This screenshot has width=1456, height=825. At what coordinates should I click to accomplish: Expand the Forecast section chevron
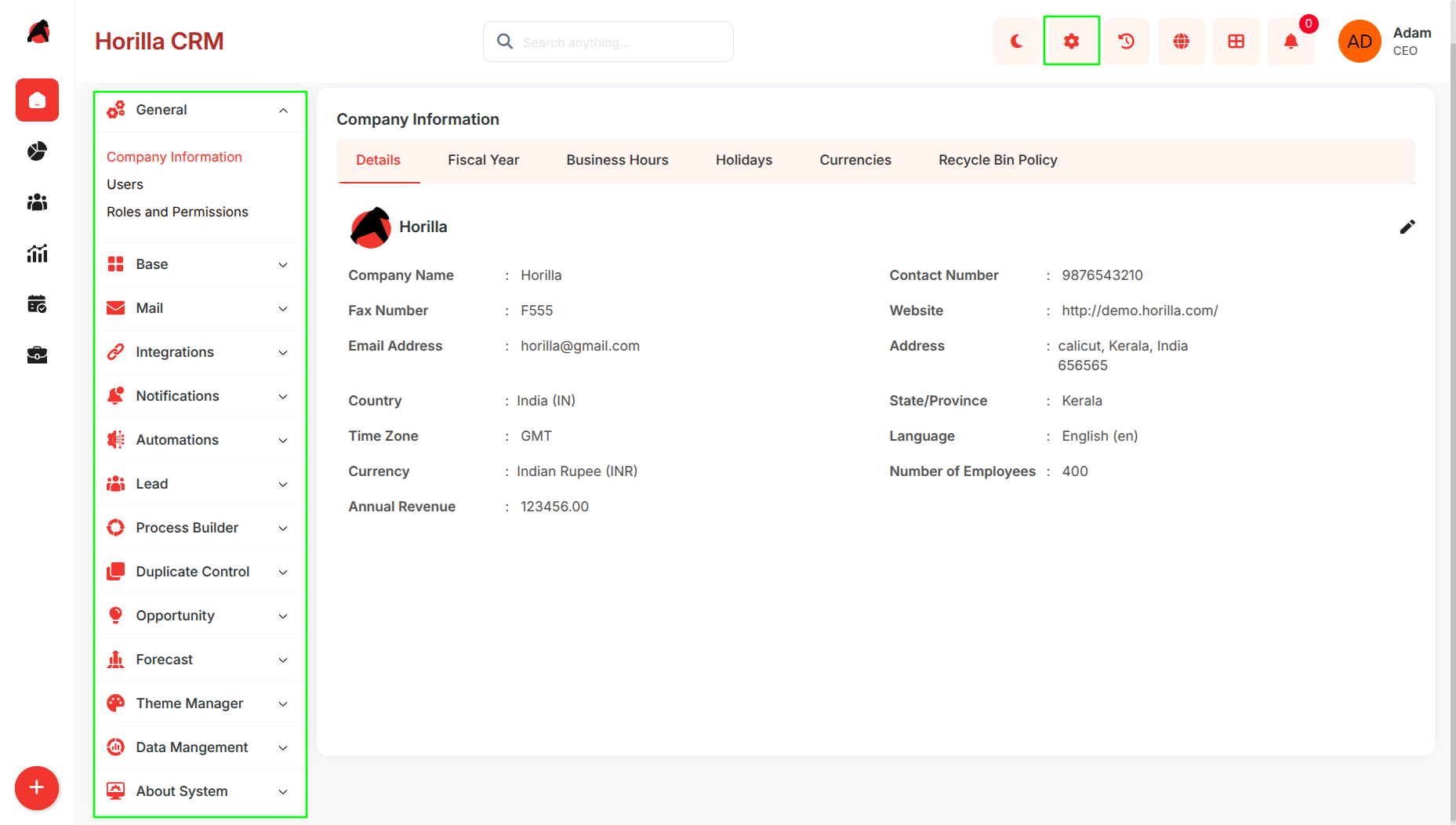point(283,660)
